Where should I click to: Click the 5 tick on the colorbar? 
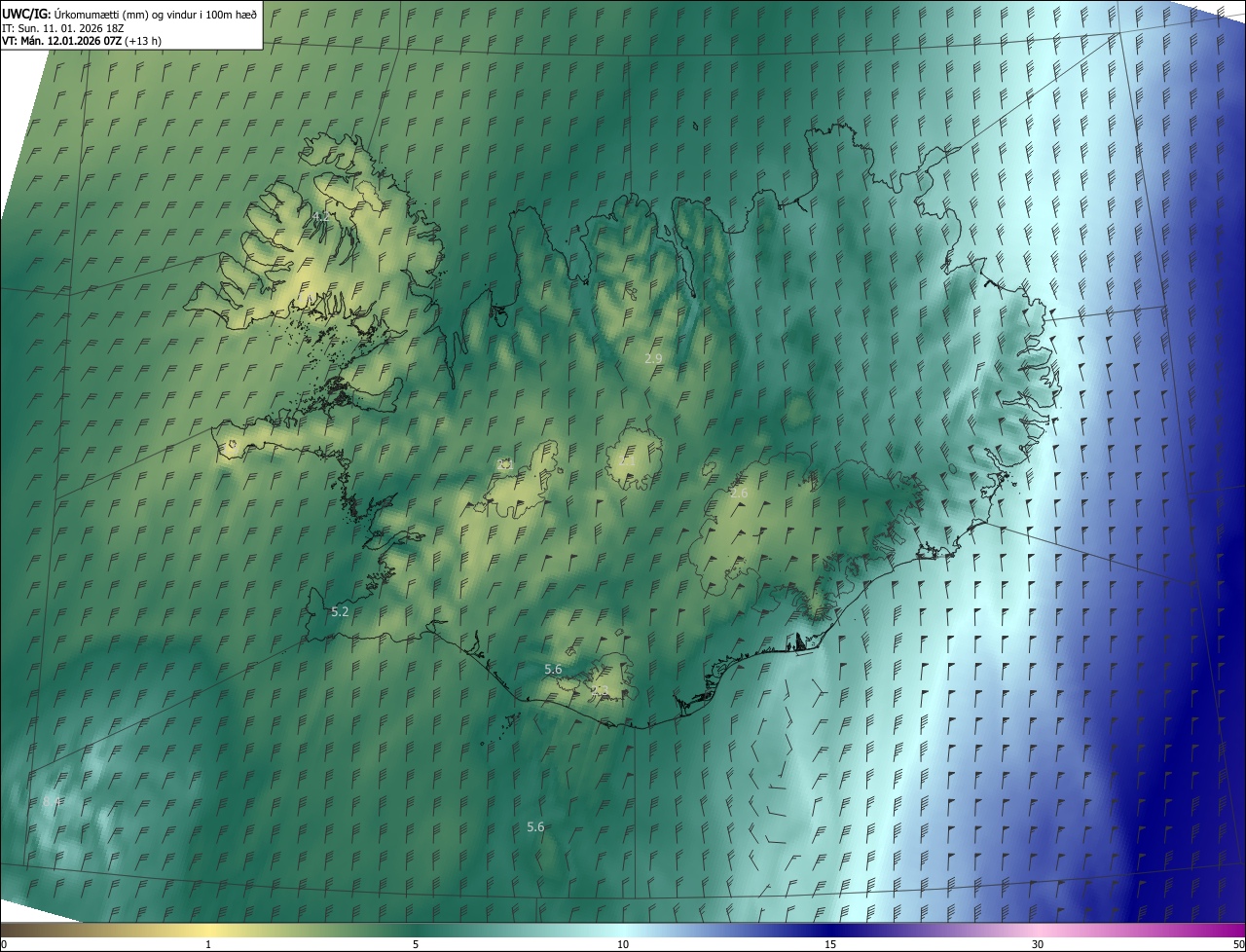coord(416,944)
